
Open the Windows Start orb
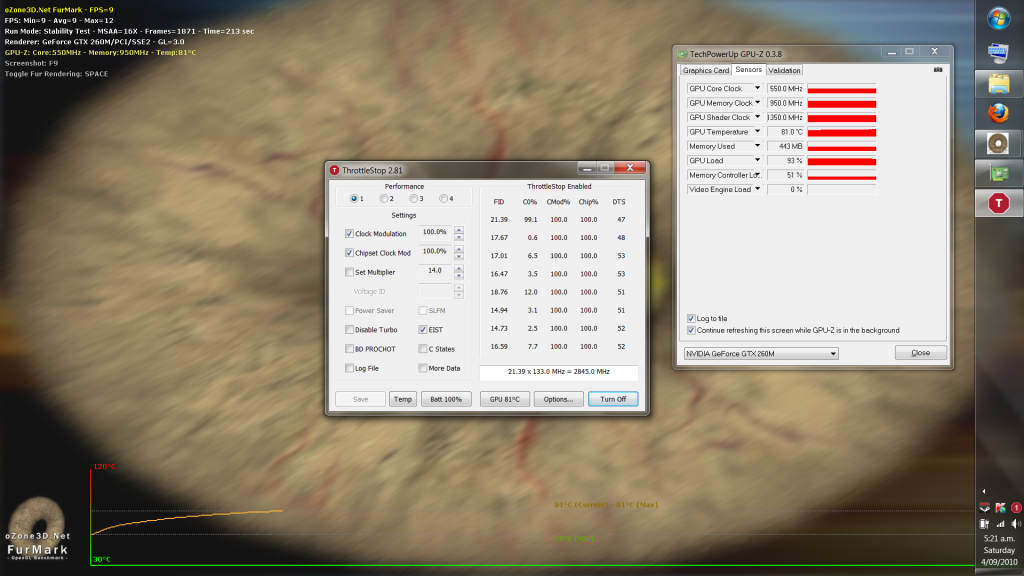pos(999,18)
